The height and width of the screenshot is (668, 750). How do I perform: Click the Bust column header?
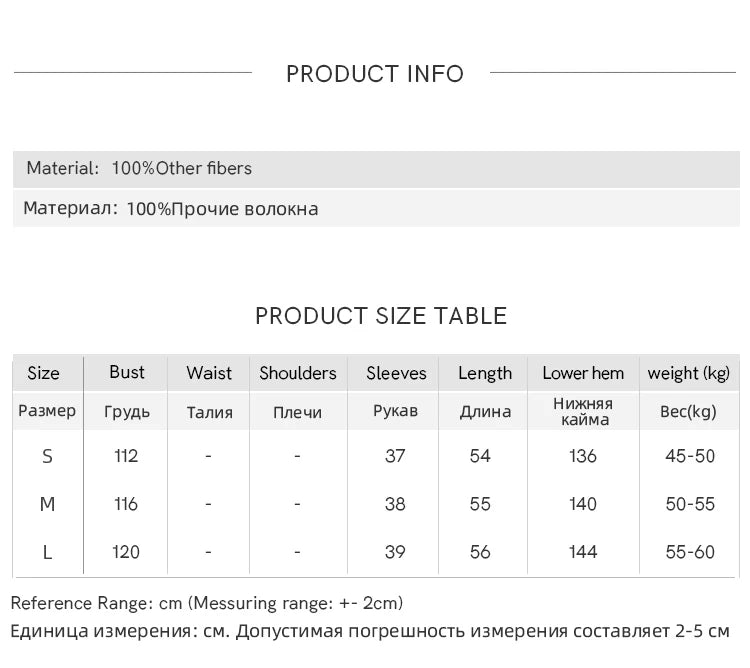126,372
